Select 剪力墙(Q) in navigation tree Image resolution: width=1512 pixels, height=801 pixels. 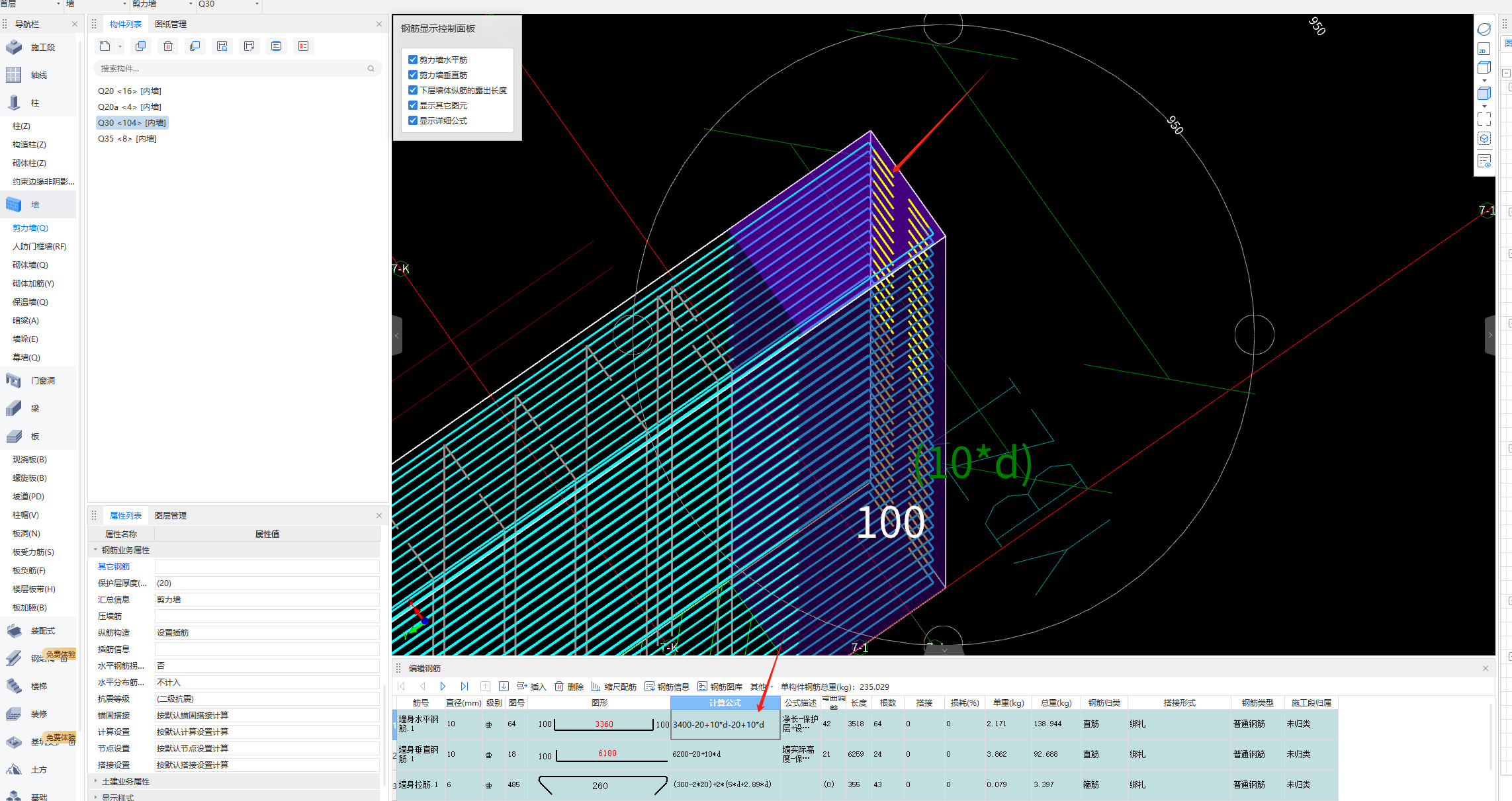(x=30, y=228)
